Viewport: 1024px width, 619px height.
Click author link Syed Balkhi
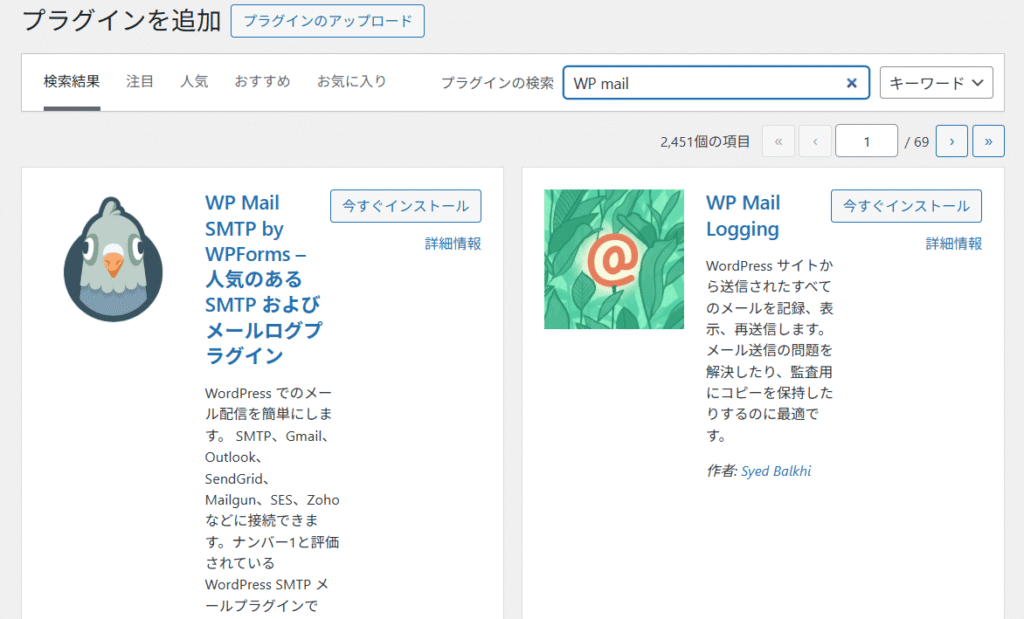pos(776,470)
